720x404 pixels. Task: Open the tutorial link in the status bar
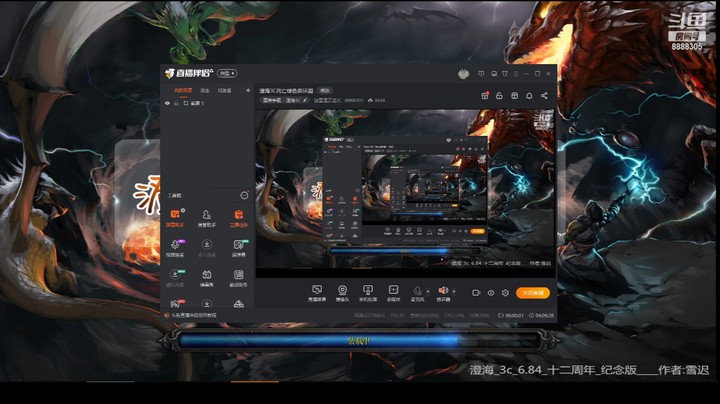click(x=194, y=315)
